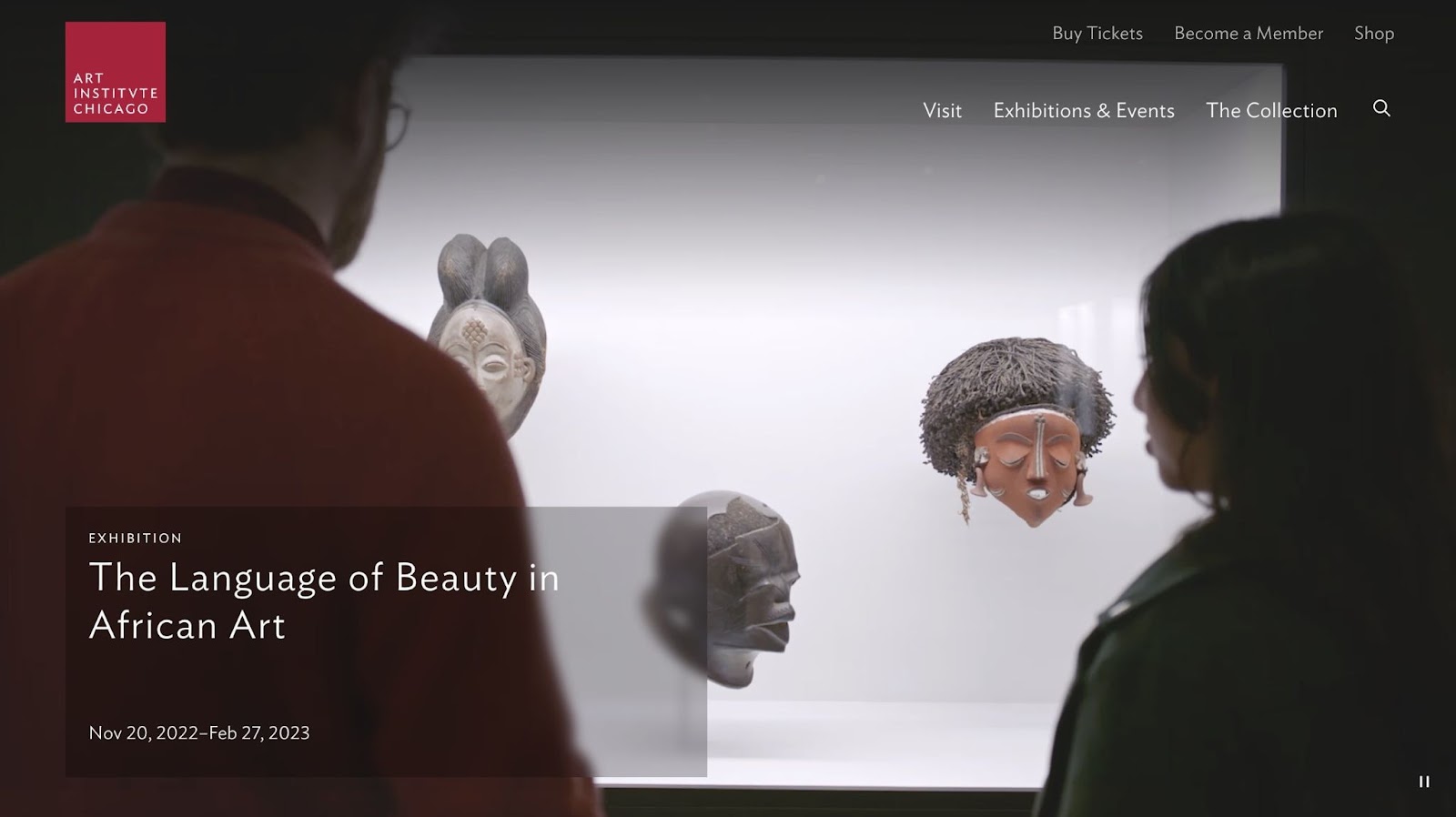
Task: Pause the background video
Action: coord(1424,782)
